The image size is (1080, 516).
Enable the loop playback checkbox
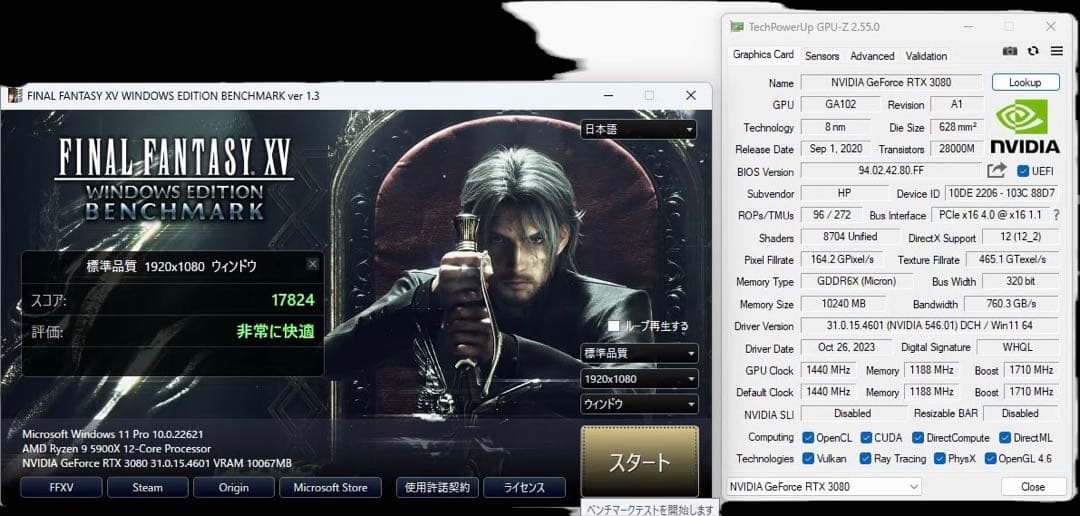(x=614, y=326)
